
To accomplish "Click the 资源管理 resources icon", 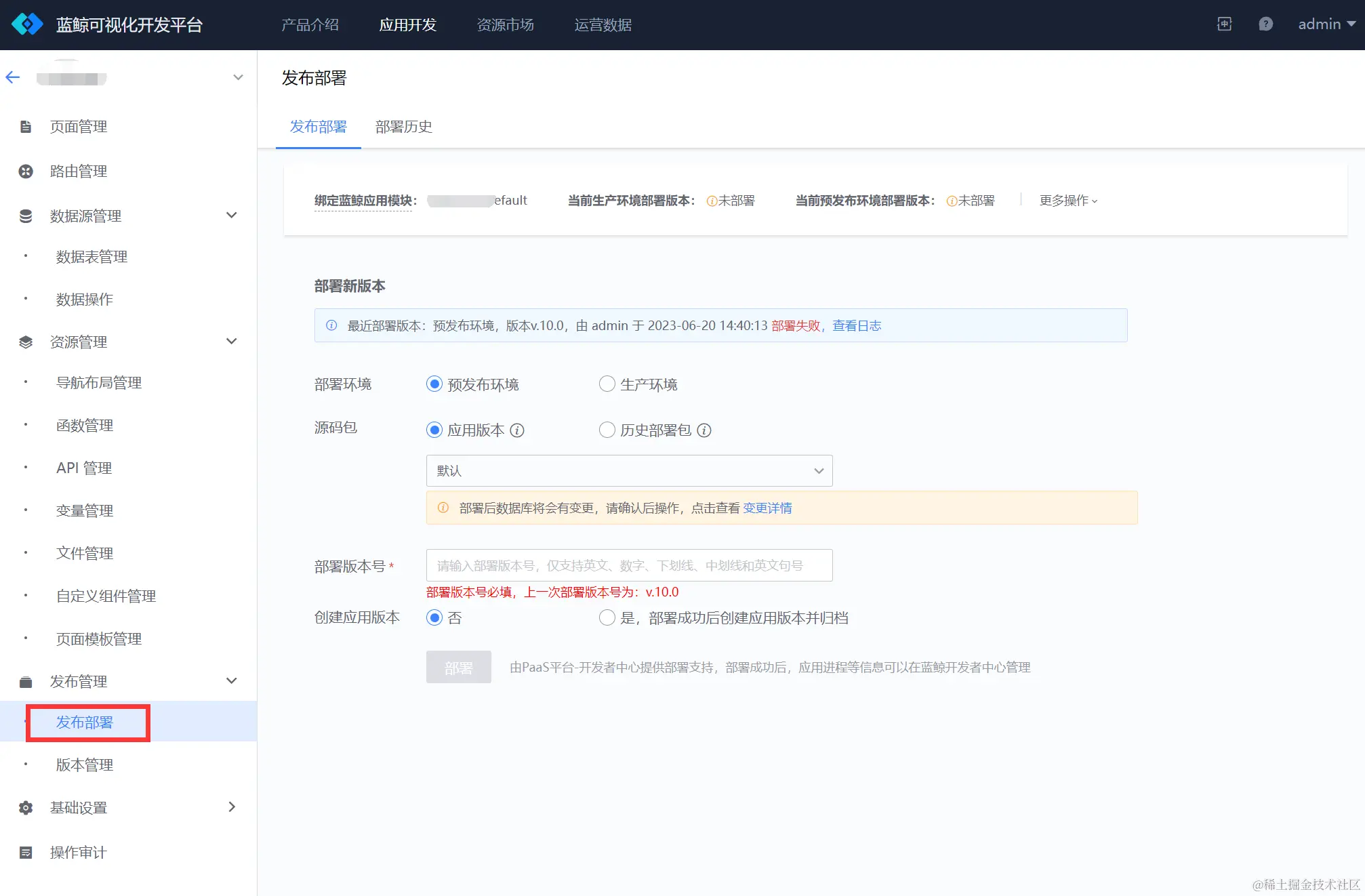I will (x=26, y=342).
